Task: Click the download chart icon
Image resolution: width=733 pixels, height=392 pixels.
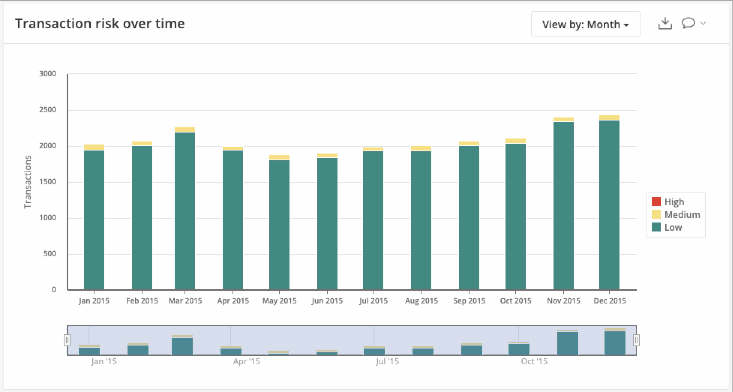Action: [665, 23]
